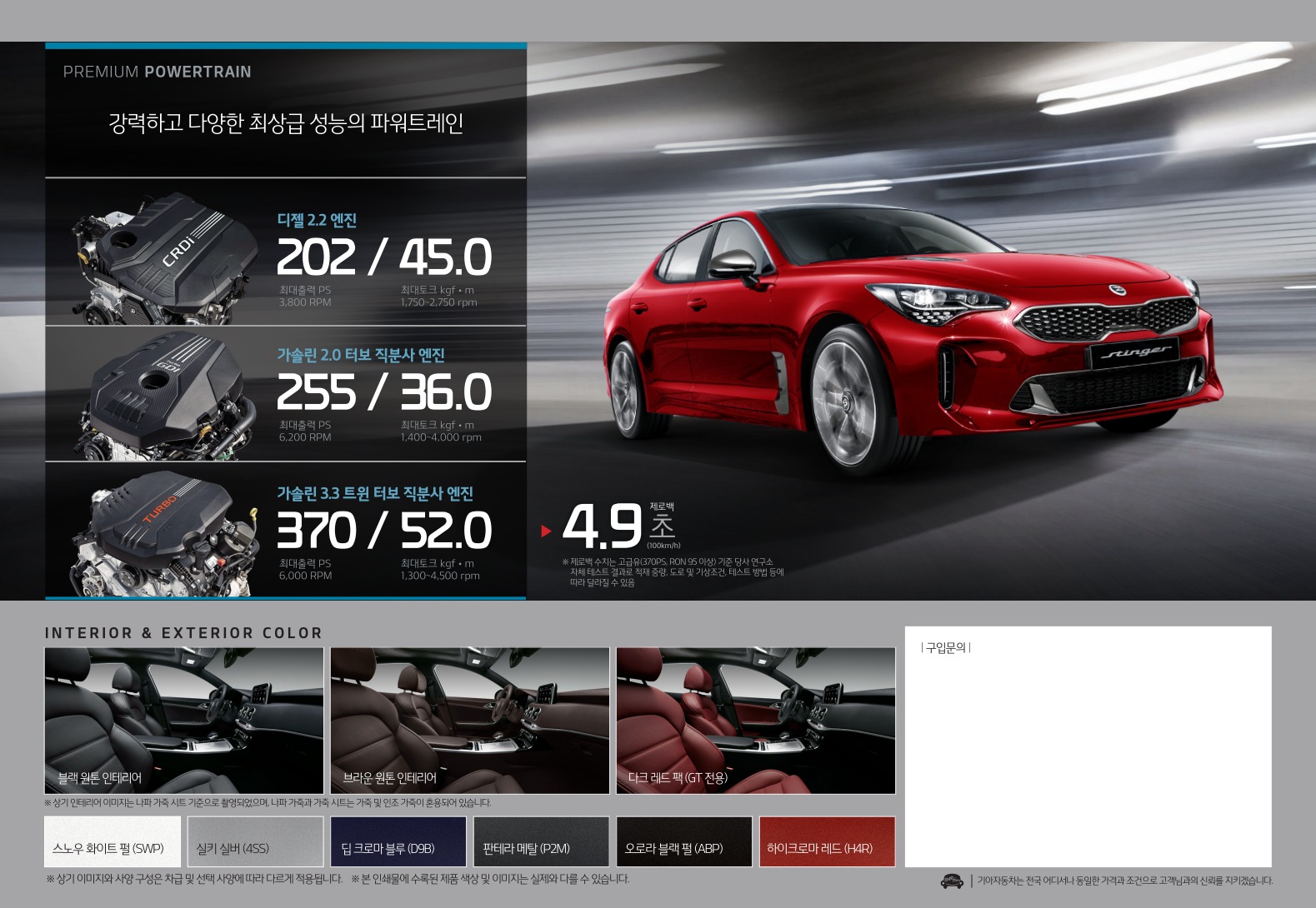Click the Kia emblem on the car hood
This screenshot has width=1316, height=908.
1118,290
